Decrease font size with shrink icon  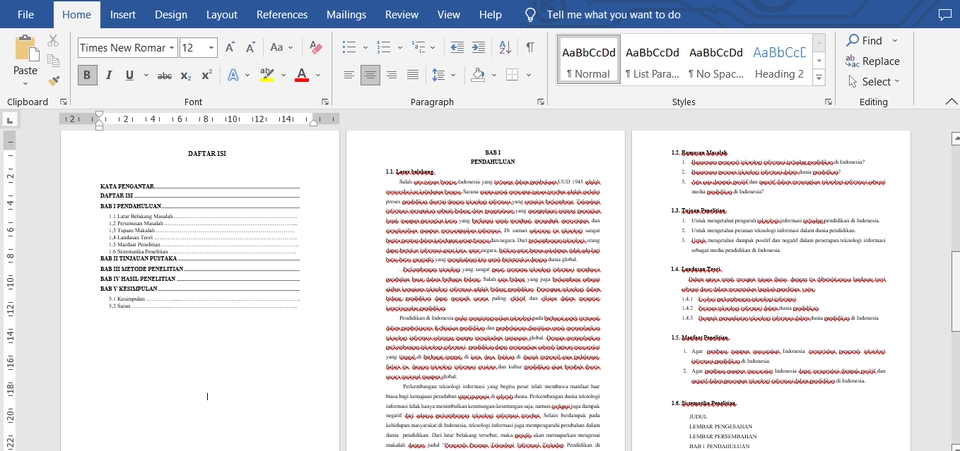pyautogui.click(x=250, y=48)
